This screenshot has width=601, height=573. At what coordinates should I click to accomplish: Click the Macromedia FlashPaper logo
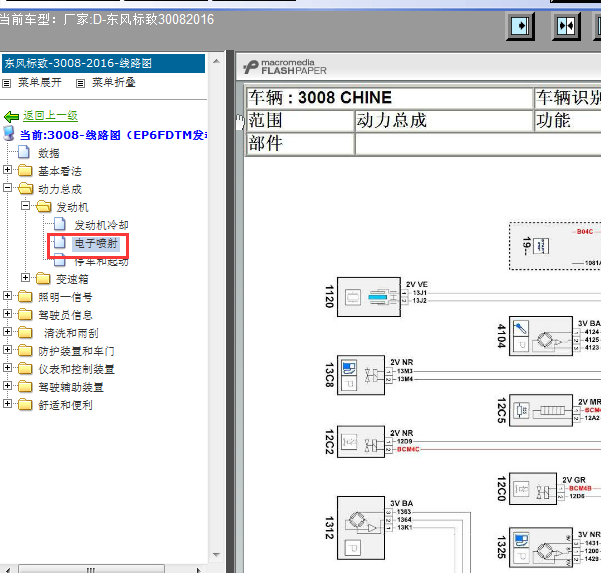284,67
